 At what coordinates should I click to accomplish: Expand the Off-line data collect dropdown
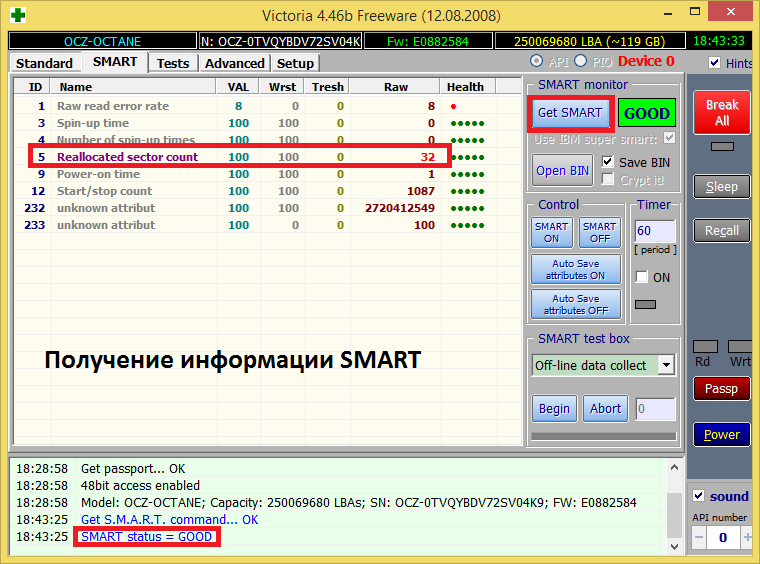[x=667, y=365]
